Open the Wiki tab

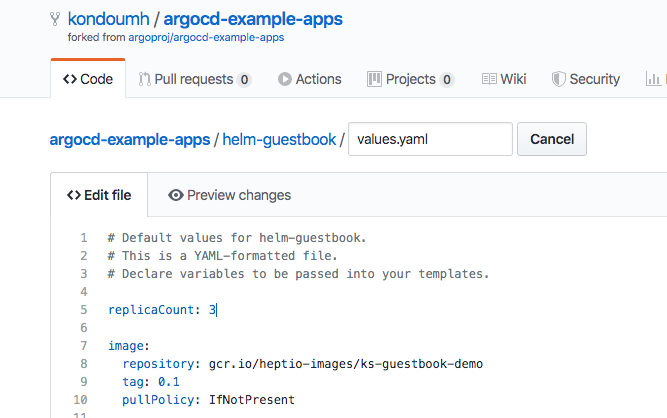pyautogui.click(x=504, y=79)
